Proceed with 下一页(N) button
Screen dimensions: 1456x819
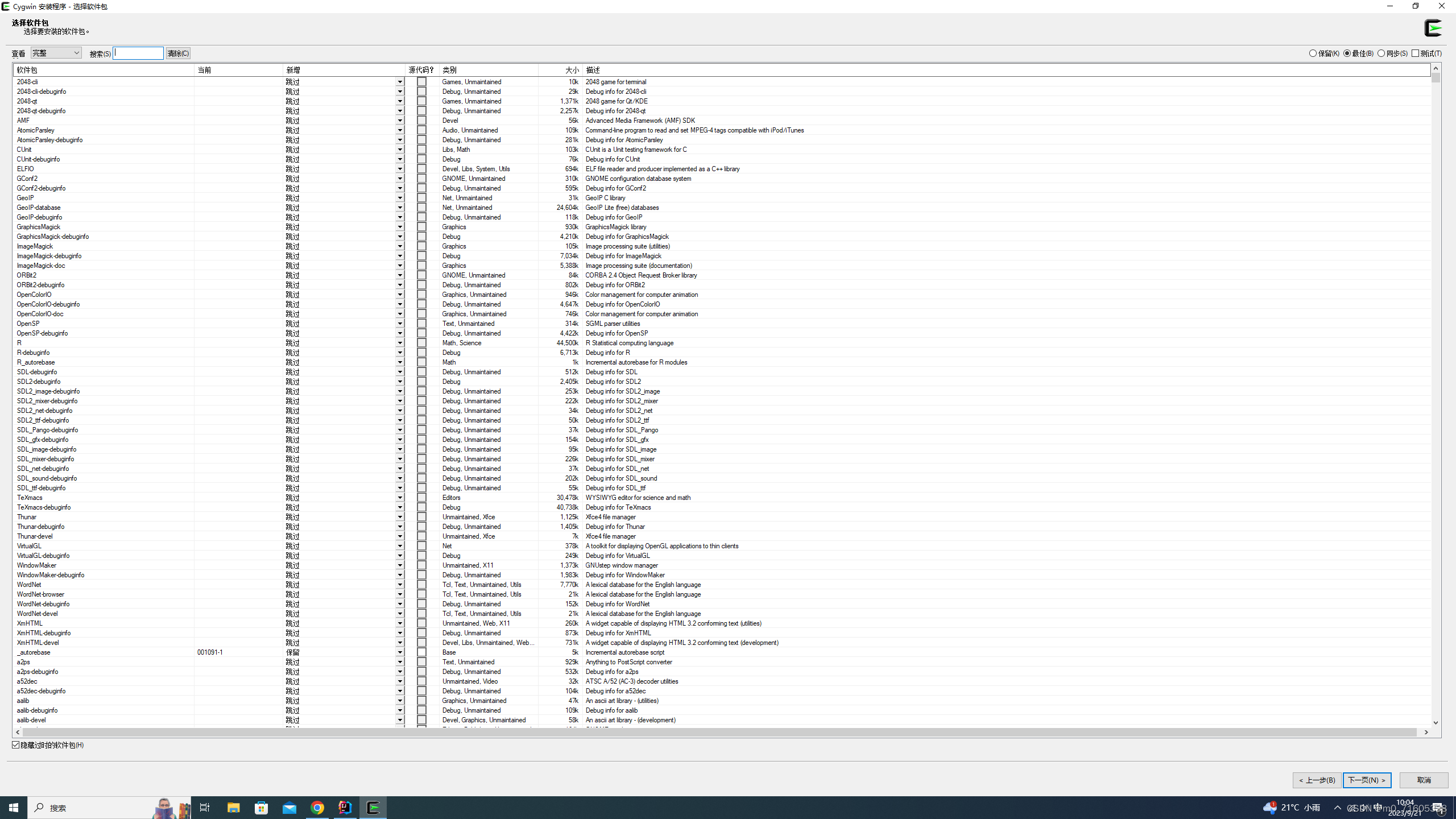click(1367, 780)
